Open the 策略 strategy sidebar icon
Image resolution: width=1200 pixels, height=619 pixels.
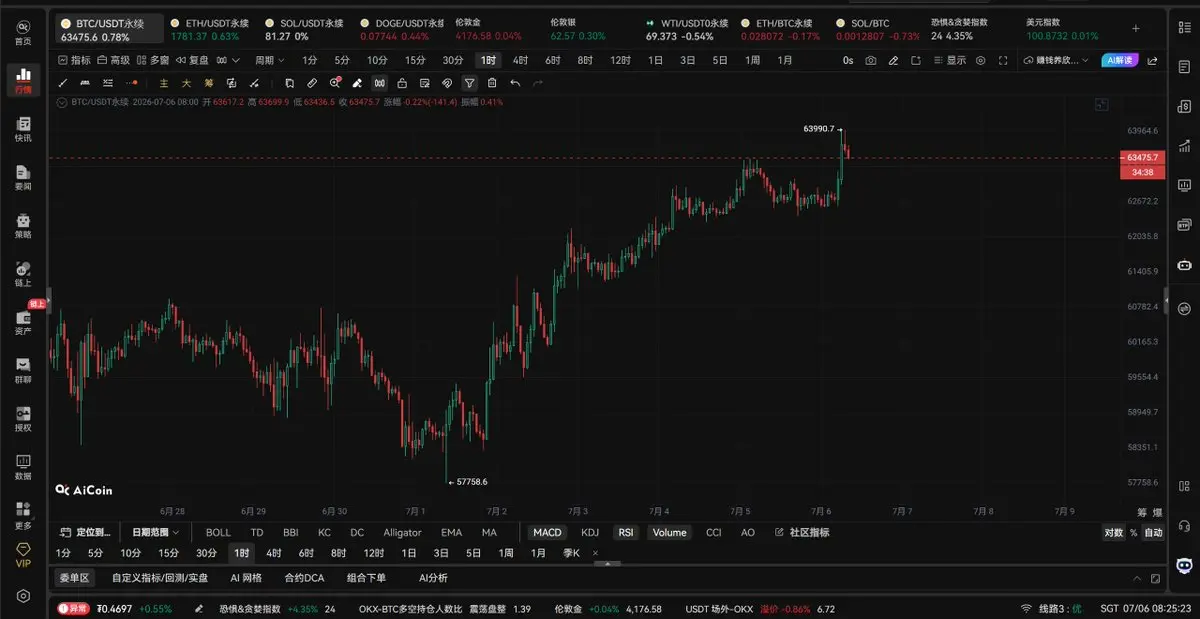tap(23, 225)
